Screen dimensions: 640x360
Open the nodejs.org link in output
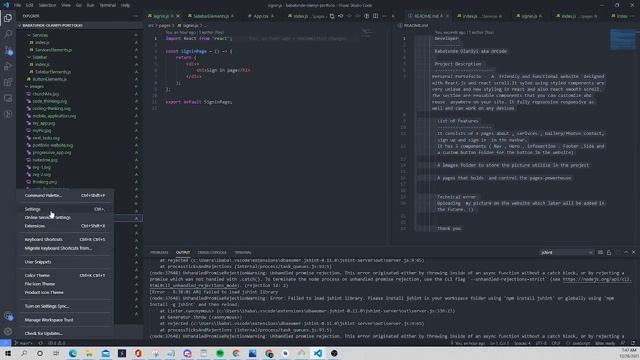(596, 280)
